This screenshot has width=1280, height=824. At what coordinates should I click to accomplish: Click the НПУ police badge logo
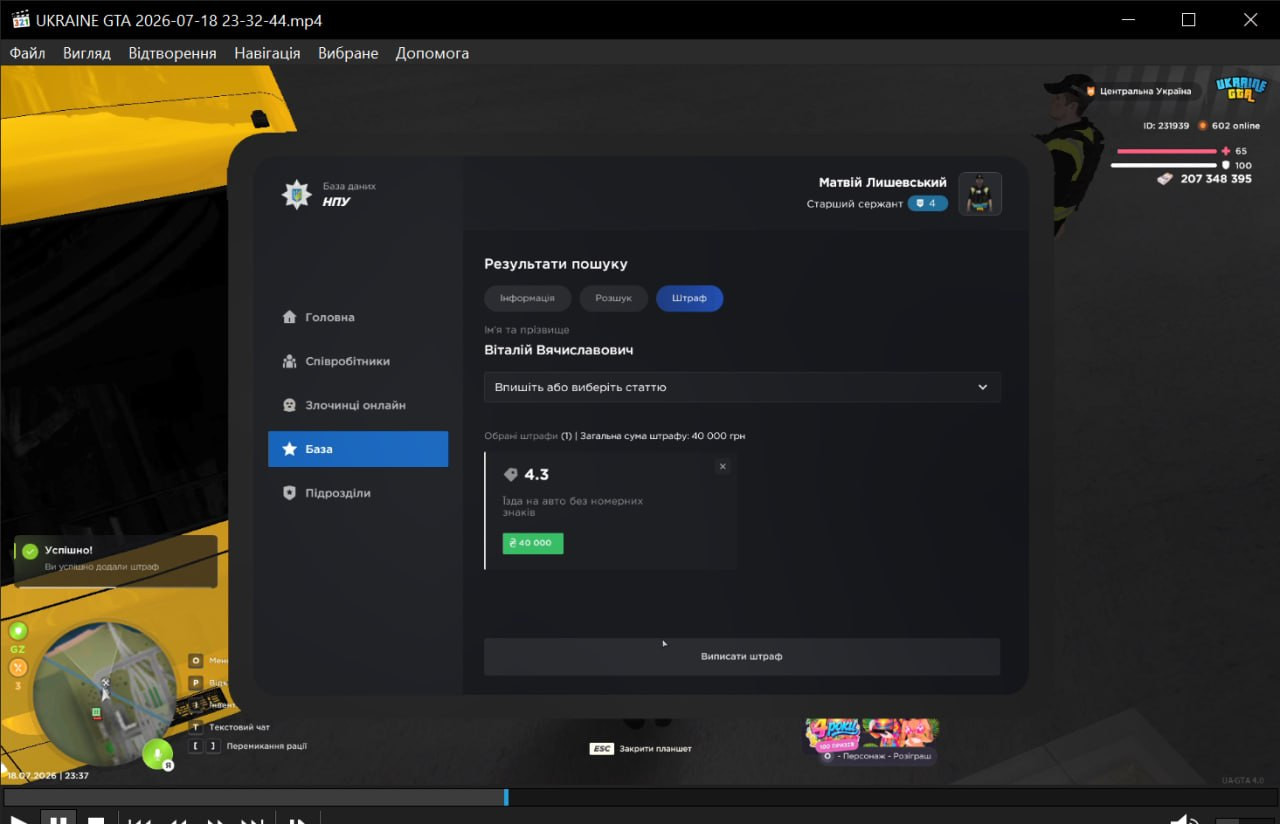click(296, 194)
